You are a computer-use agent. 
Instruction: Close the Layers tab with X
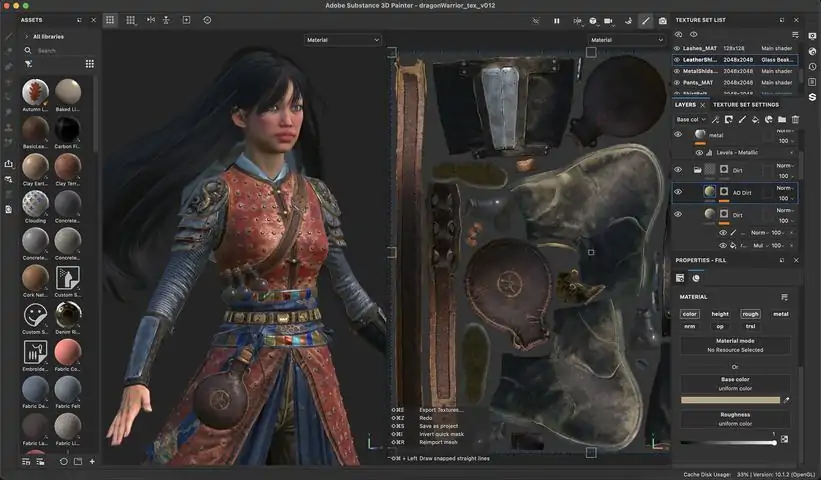pyautogui.click(x=703, y=105)
